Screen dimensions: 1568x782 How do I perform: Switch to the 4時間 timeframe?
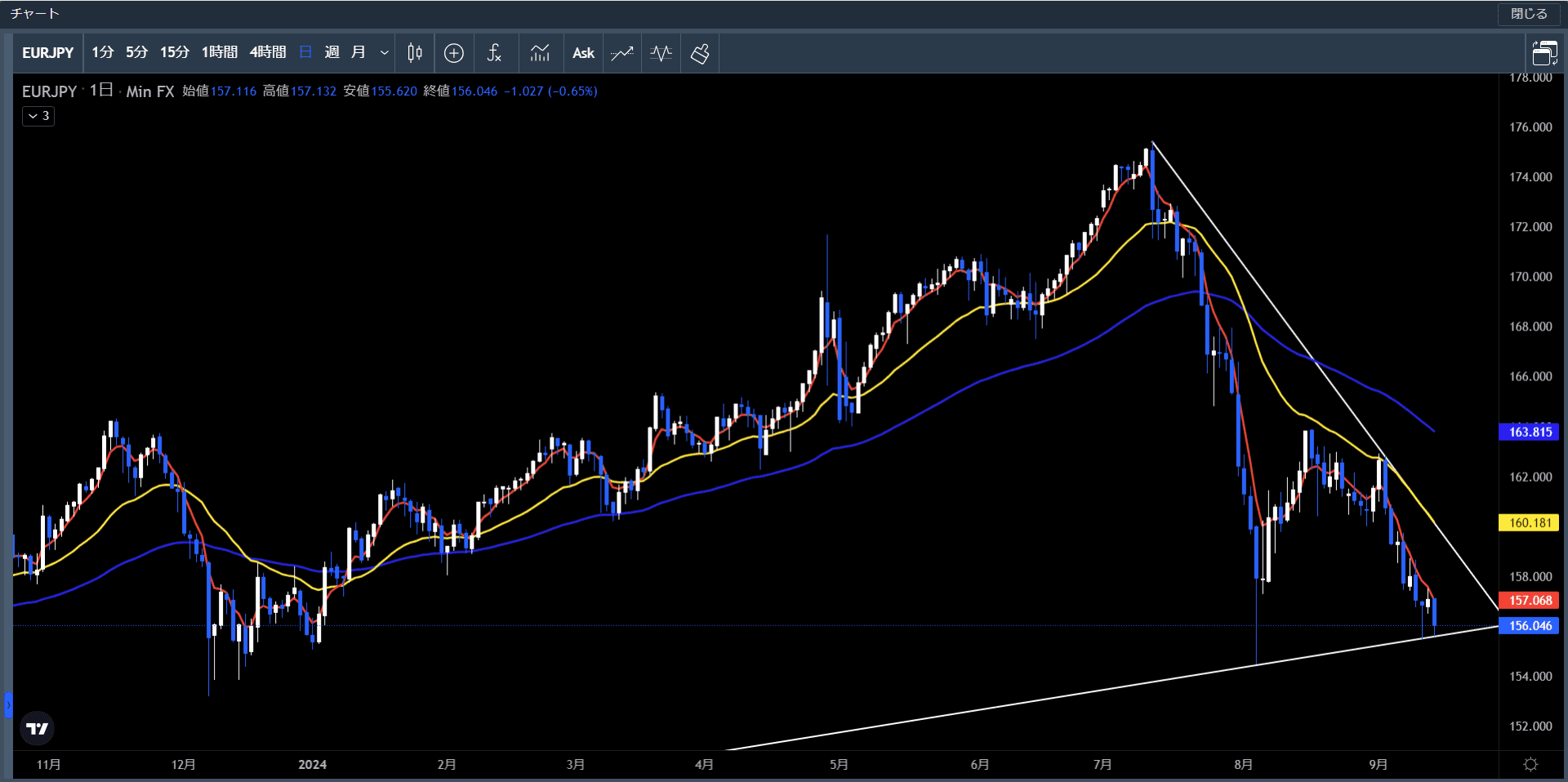pyautogui.click(x=268, y=53)
